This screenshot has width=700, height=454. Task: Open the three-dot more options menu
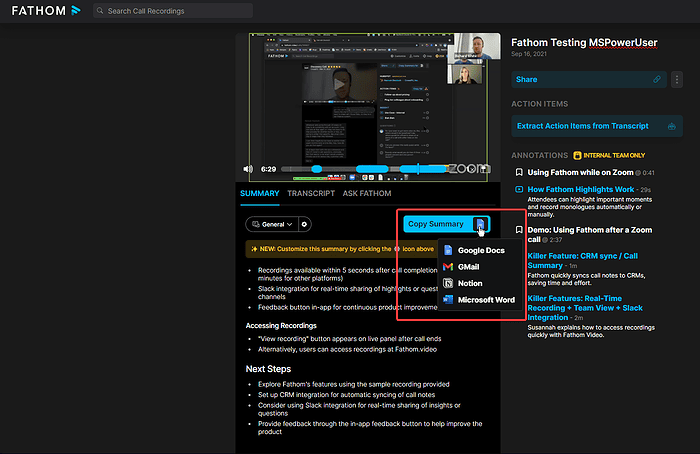coord(677,78)
